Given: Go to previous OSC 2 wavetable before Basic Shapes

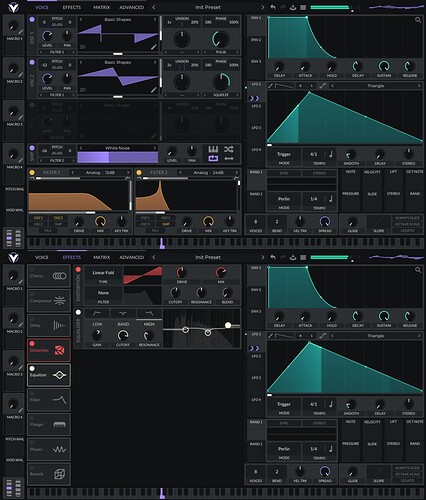Looking at the screenshot, I should tap(81, 62).
